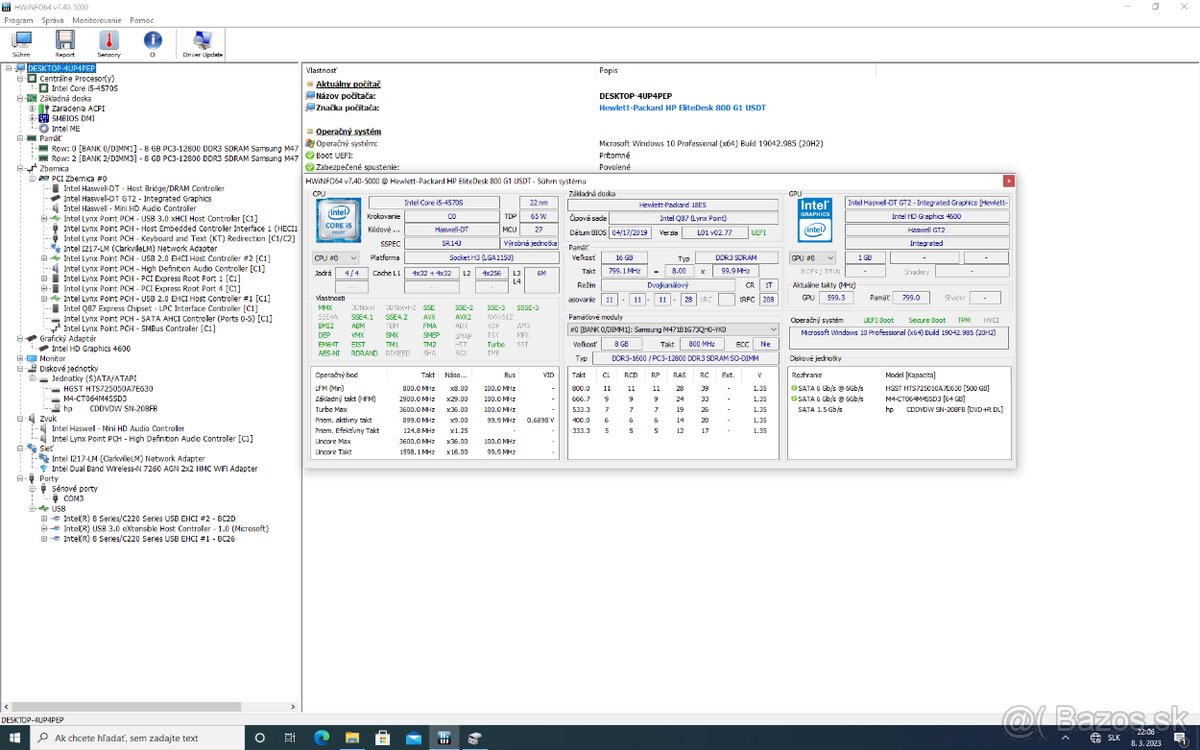Select Intel I217-LM Network Adapter under Sieť
The height and width of the screenshot is (750, 1200).
[128, 458]
